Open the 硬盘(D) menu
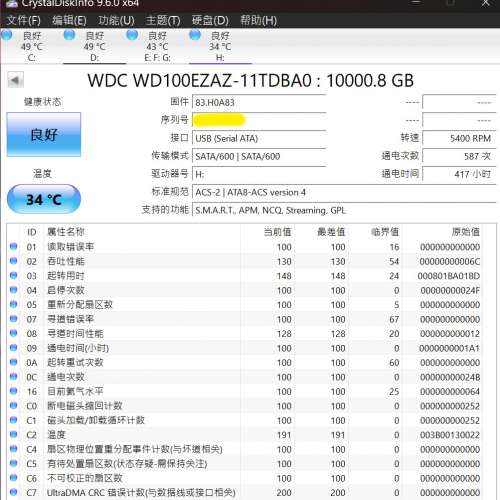 pyautogui.click(x=210, y=21)
